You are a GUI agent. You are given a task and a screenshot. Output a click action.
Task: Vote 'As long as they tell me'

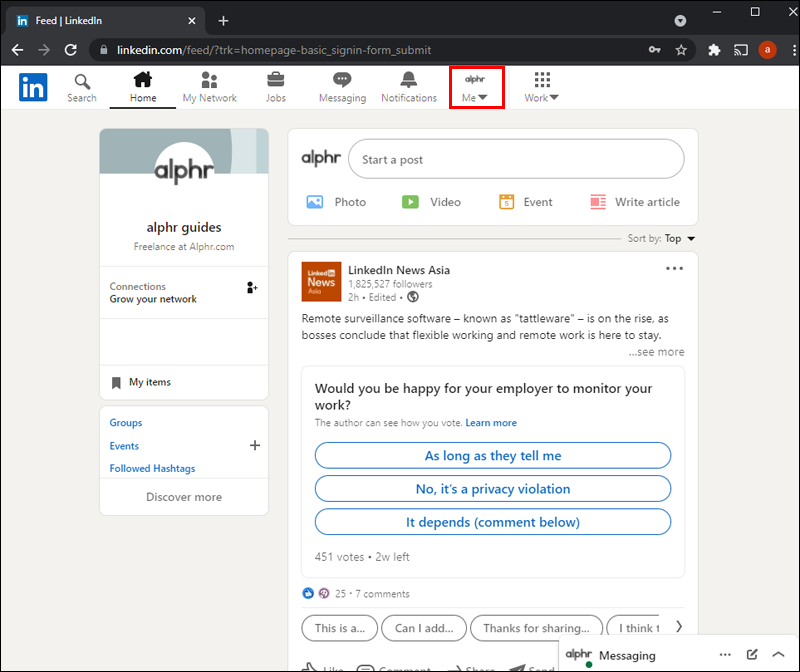click(492, 455)
